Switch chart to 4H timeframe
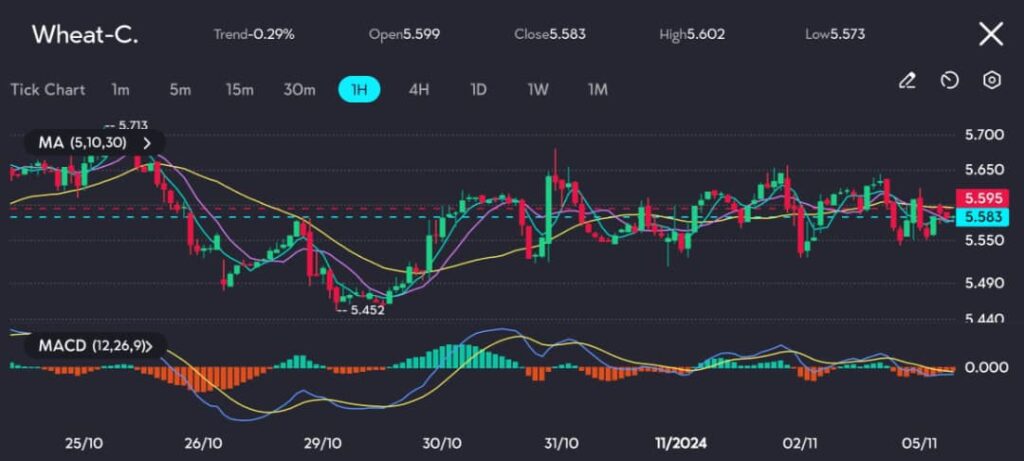This screenshot has width=1024, height=461. (x=418, y=89)
